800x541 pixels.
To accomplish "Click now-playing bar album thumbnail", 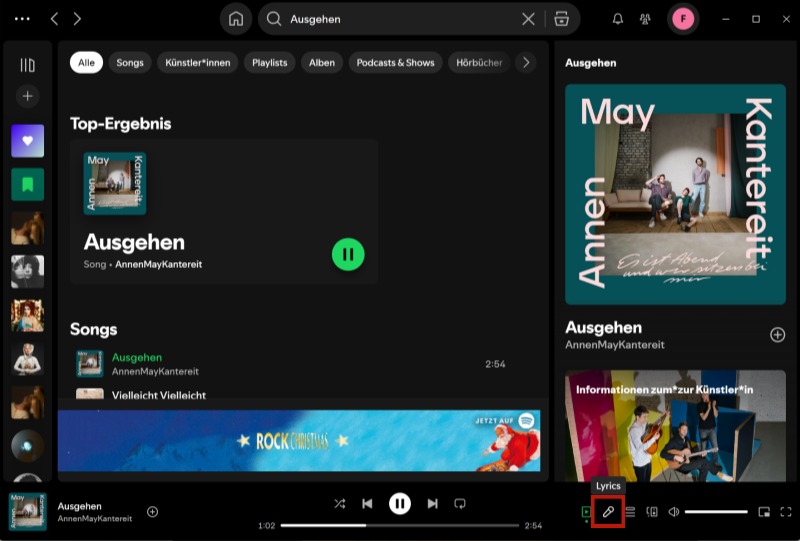I will (28, 511).
